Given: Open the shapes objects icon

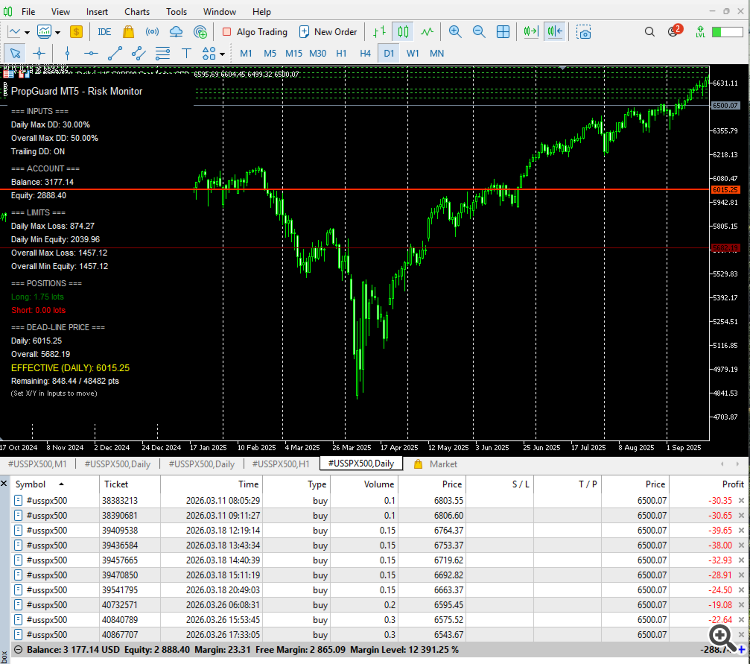Looking at the screenshot, I should point(209,54).
